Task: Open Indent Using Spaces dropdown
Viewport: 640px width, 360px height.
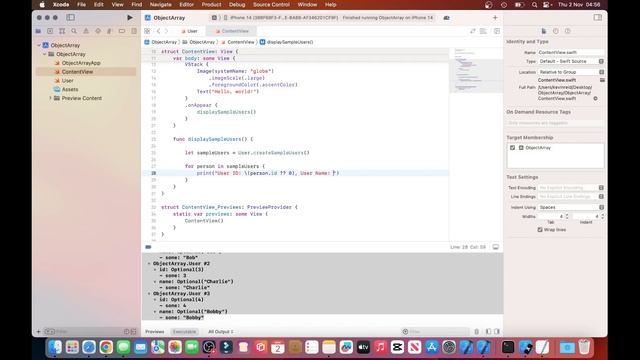Action: coord(571,207)
